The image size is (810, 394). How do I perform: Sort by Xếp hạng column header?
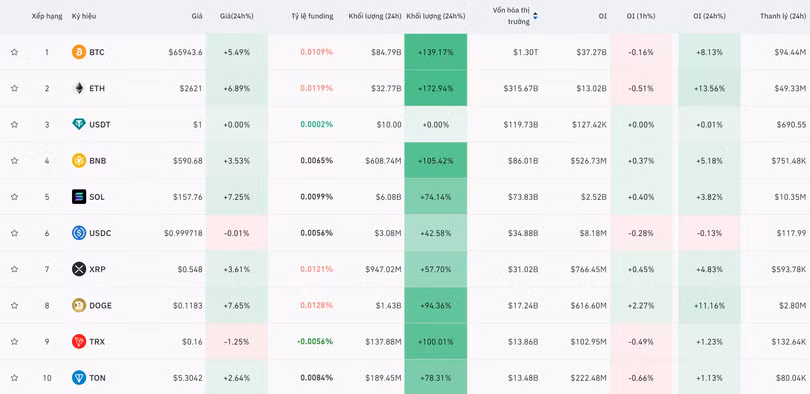click(47, 16)
